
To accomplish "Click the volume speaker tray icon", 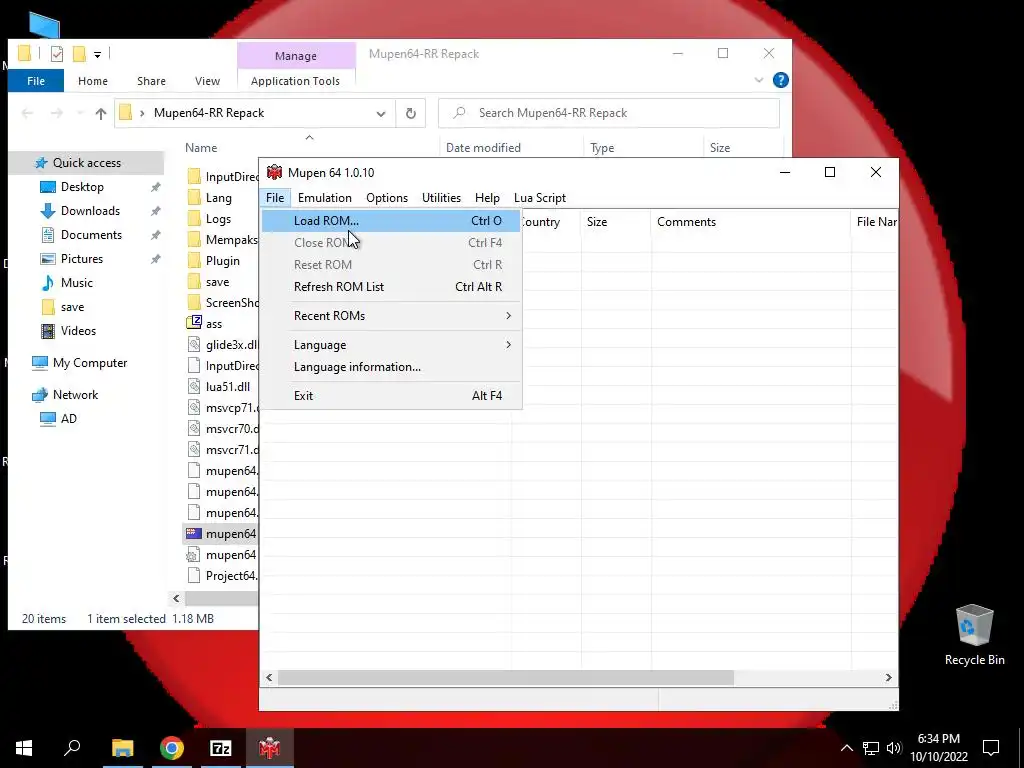I will [893, 748].
